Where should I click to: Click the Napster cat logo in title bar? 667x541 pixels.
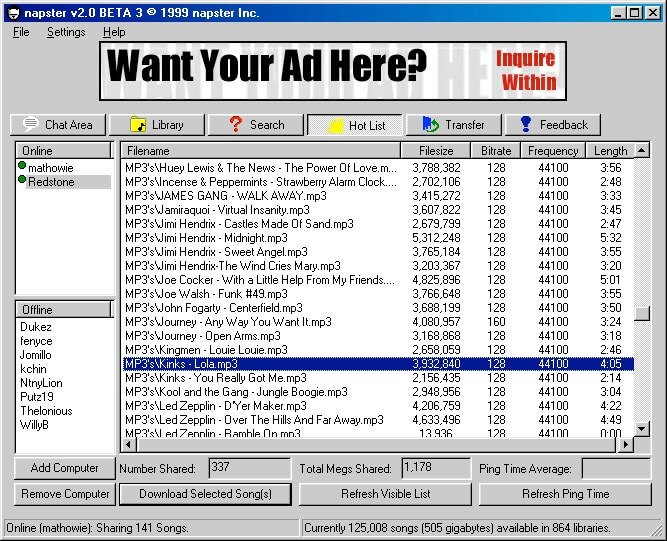tap(14, 13)
